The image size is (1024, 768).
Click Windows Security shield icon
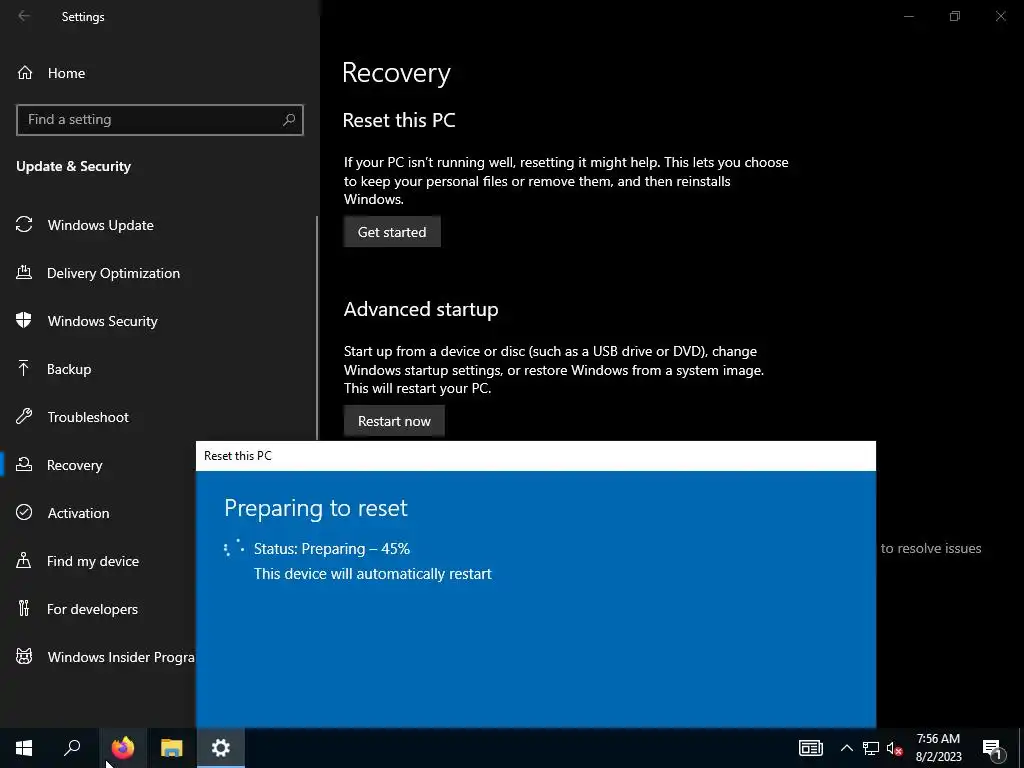click(x=24, y=320)
